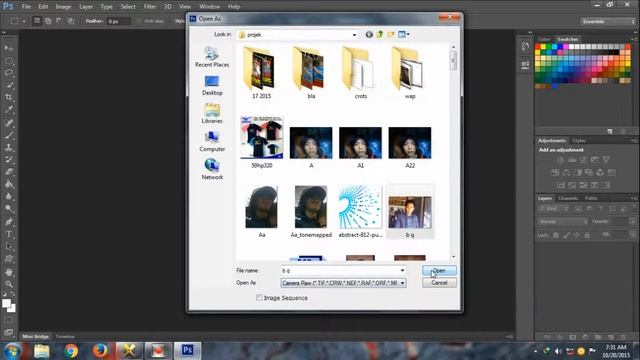Image resolution: width=640 pixels, height=360 pixels.
Task: Go up one folder level in dialog
Action: tap(380, 35)
